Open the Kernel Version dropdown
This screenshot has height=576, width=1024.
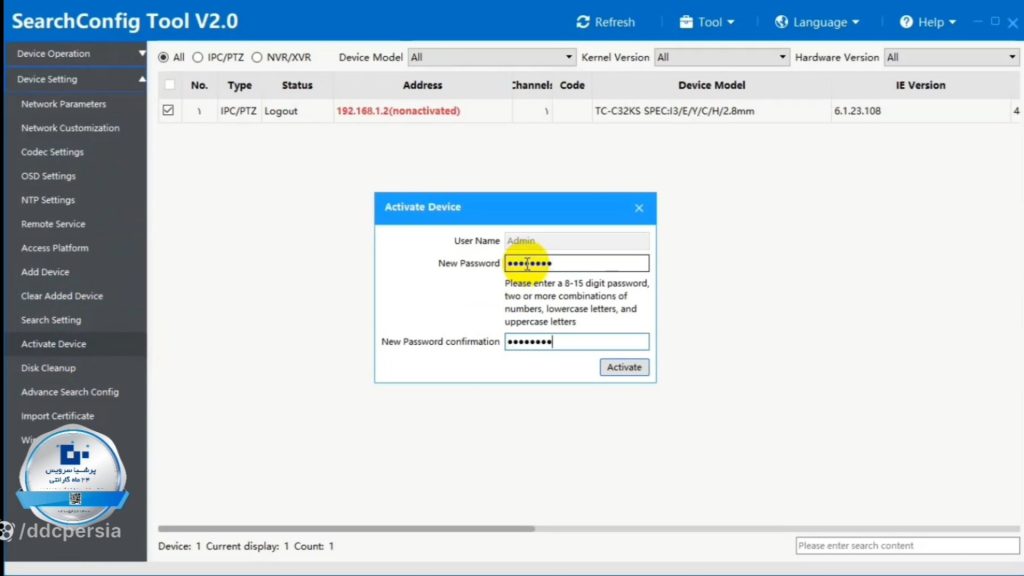tap(722, 57)
